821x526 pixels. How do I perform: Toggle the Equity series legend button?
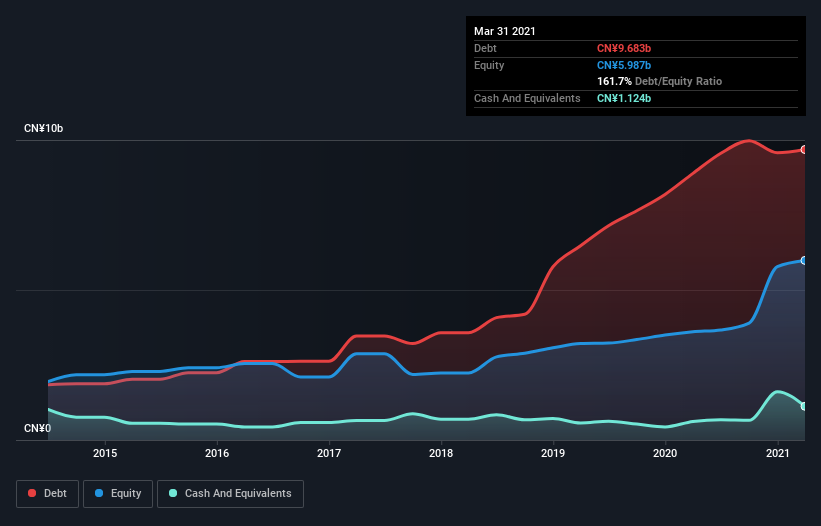118,494
